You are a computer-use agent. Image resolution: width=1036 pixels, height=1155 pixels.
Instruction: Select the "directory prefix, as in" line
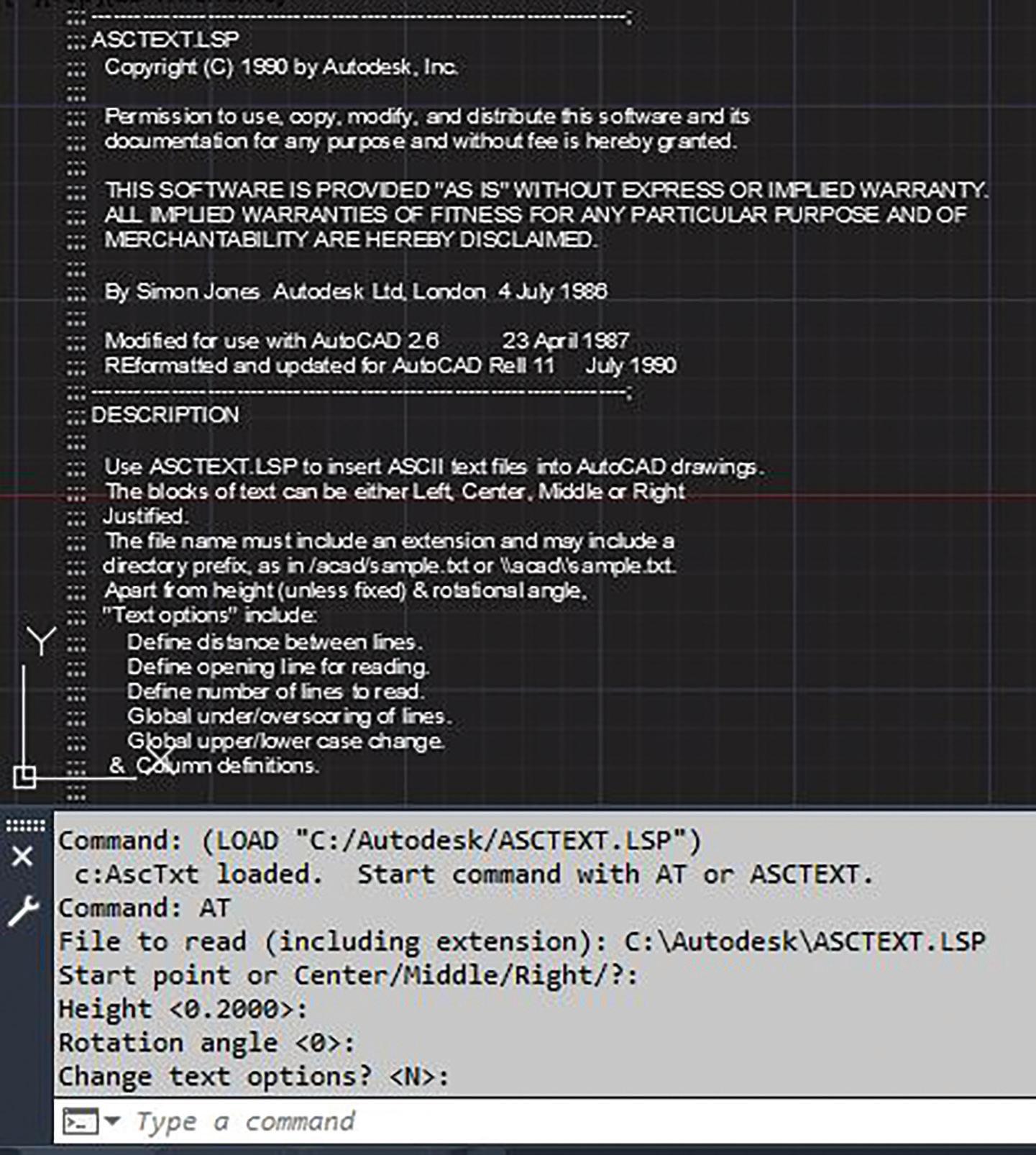pyautogui.click(x=390, y=566)
